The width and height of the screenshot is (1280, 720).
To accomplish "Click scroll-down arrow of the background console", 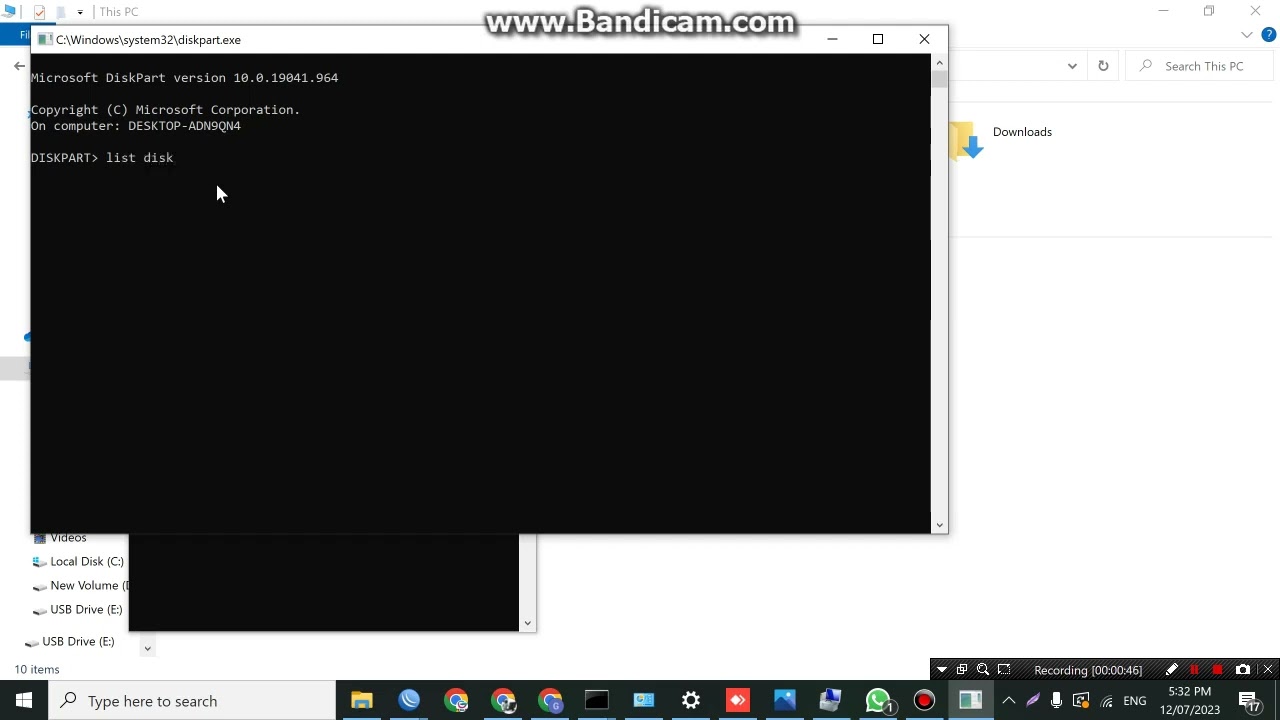I will pos(528,623).
